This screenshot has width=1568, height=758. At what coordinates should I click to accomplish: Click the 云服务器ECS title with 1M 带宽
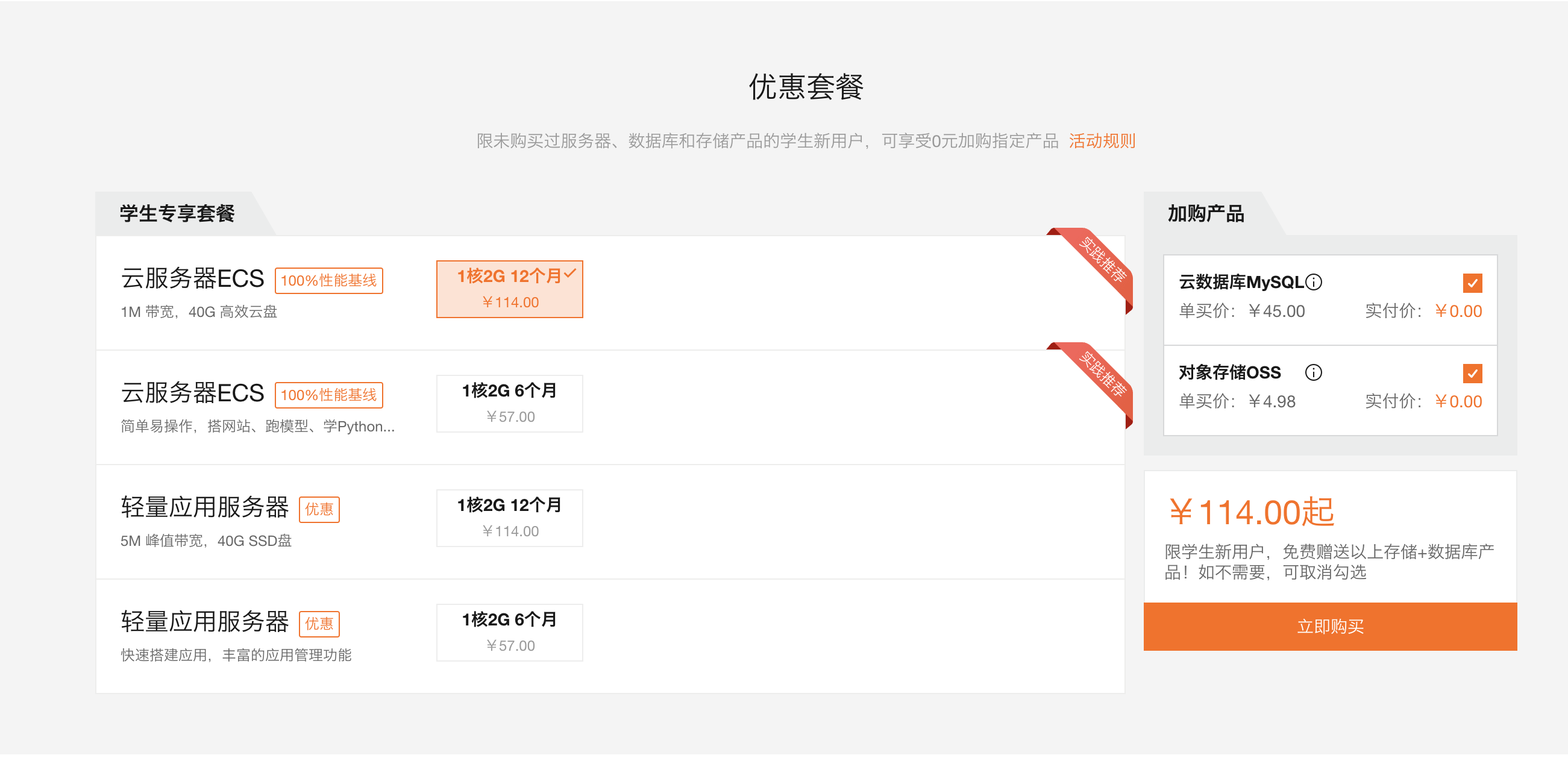tap(192, 280)
